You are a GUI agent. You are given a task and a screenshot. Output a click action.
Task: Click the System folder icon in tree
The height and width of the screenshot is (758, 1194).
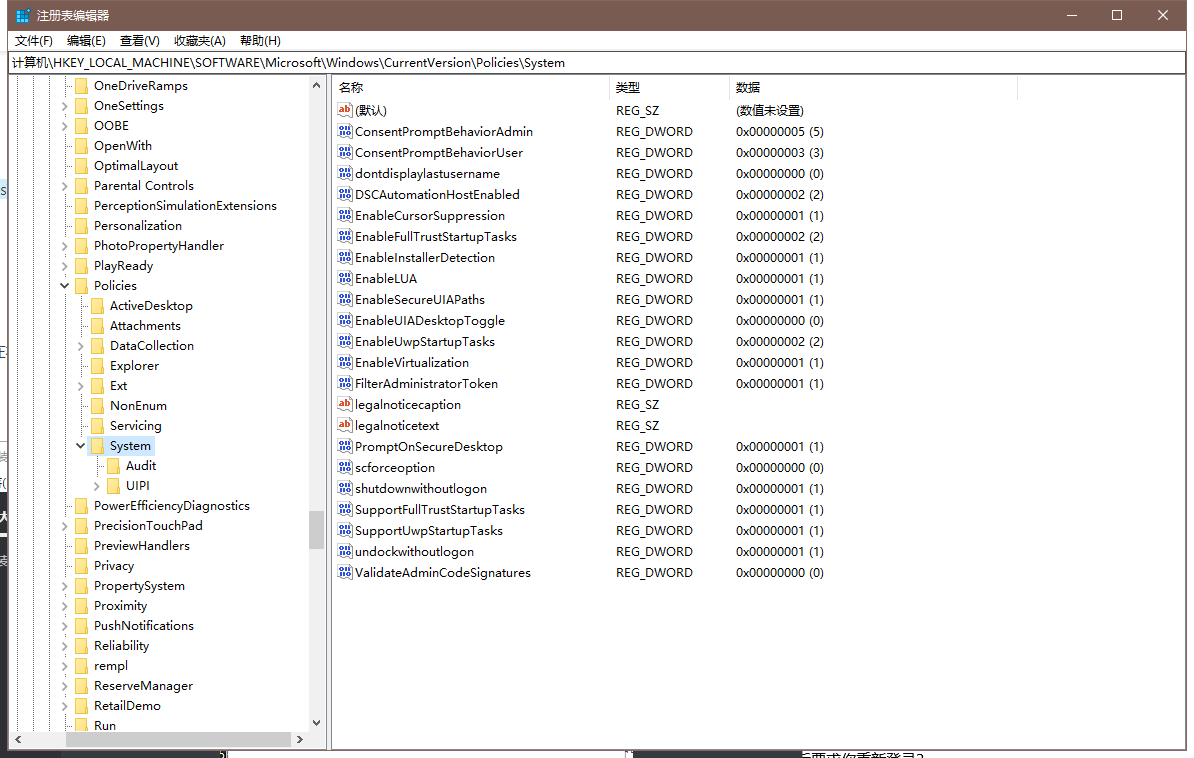tap(97, 446)
